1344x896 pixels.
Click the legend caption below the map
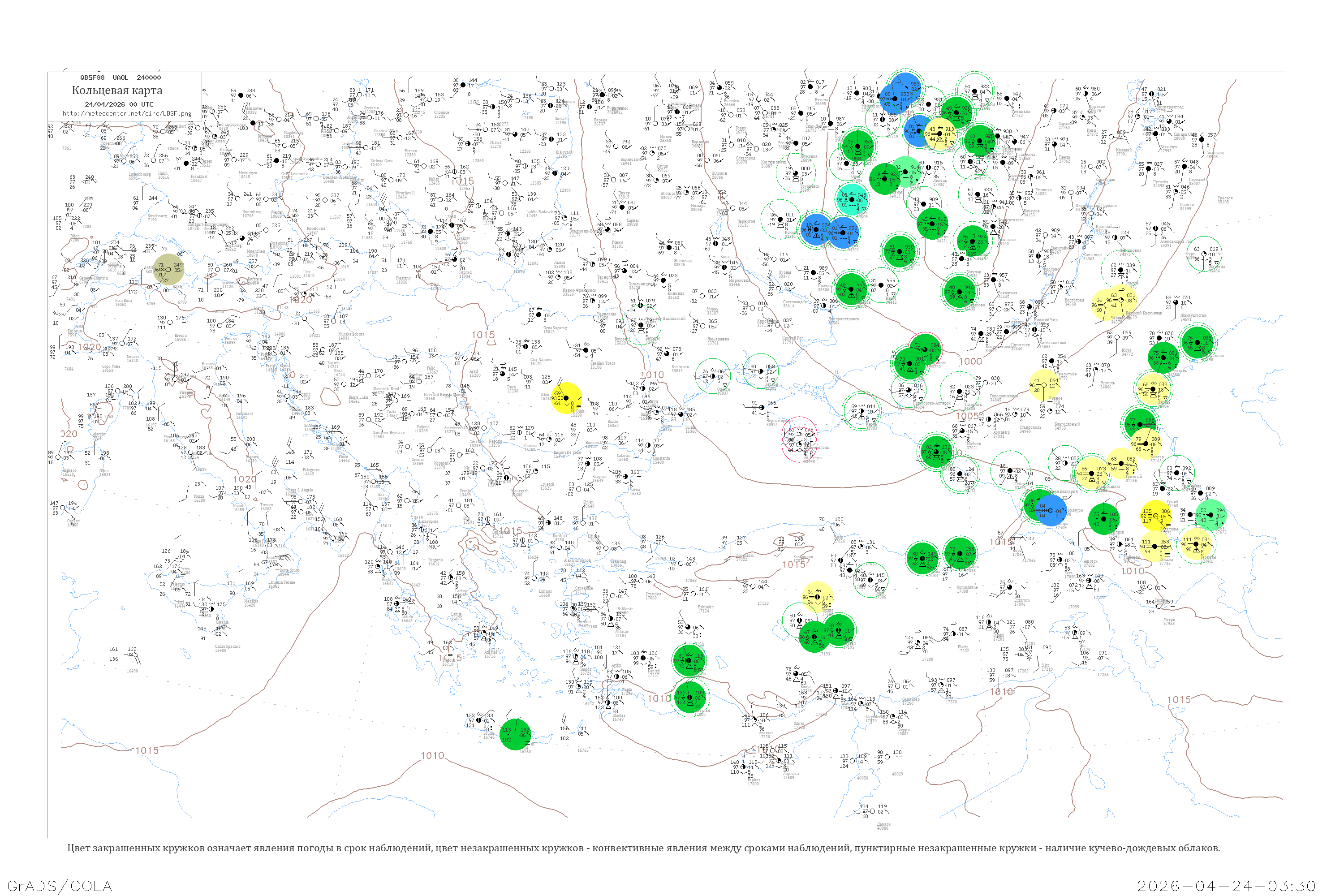tap(643, 848)
